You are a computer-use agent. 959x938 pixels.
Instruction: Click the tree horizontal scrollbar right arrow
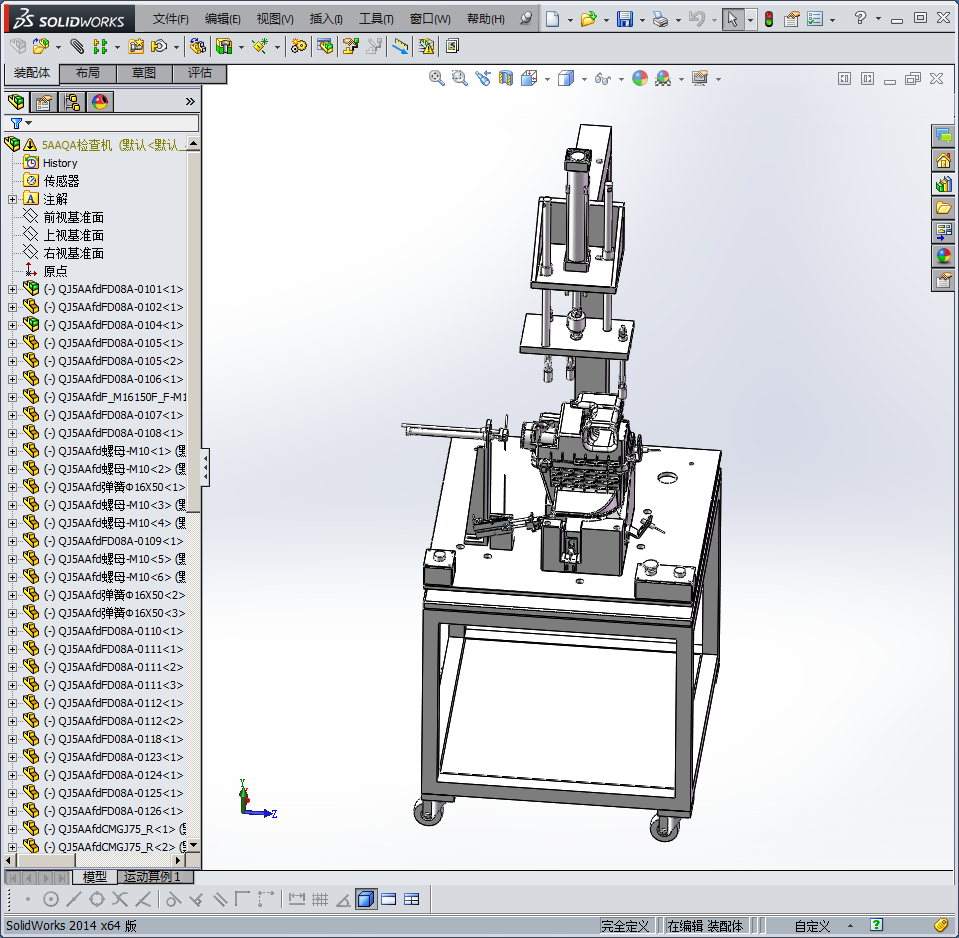(179, 860)
